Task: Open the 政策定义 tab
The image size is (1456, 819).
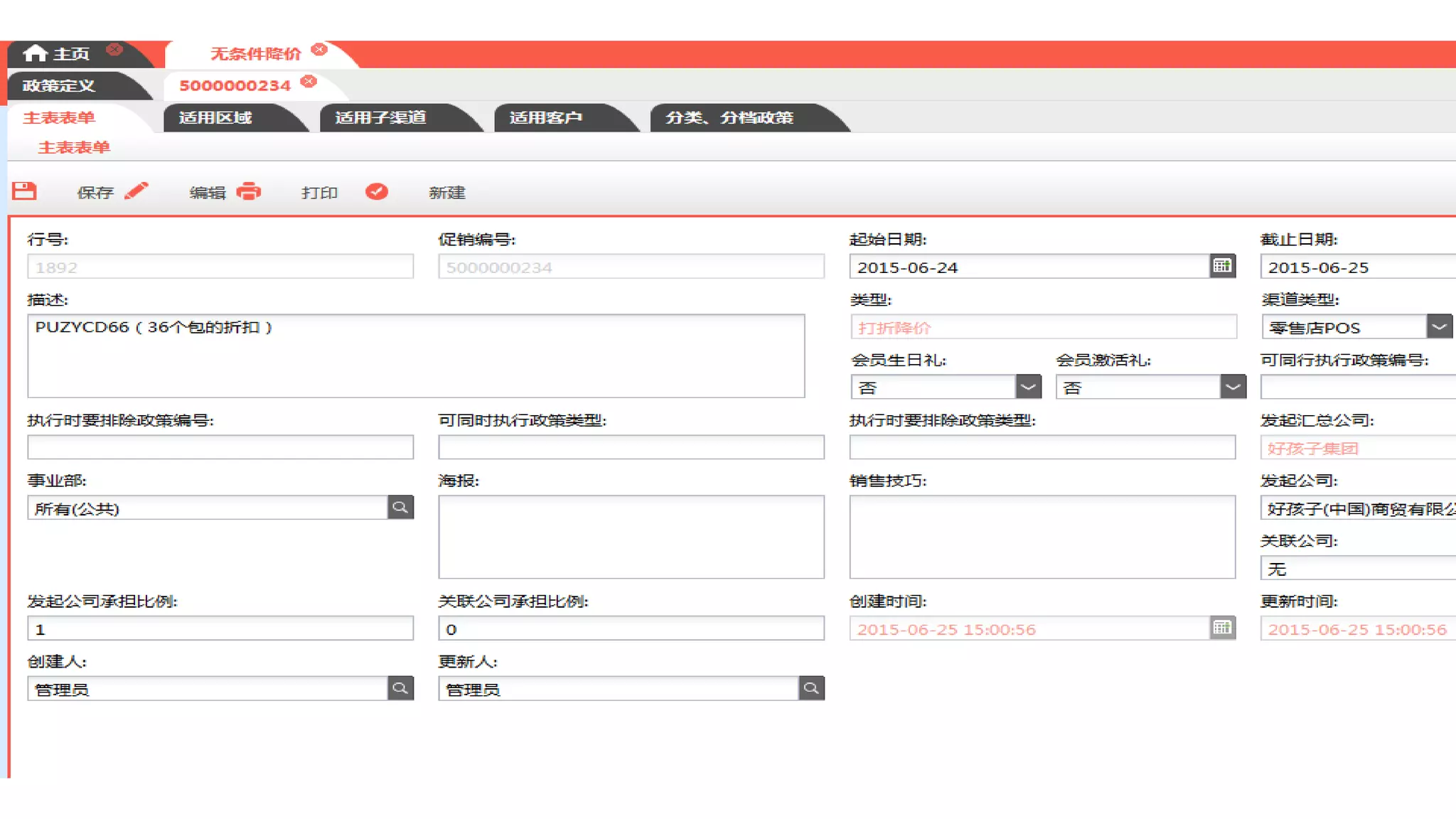Action: point(59,86)
